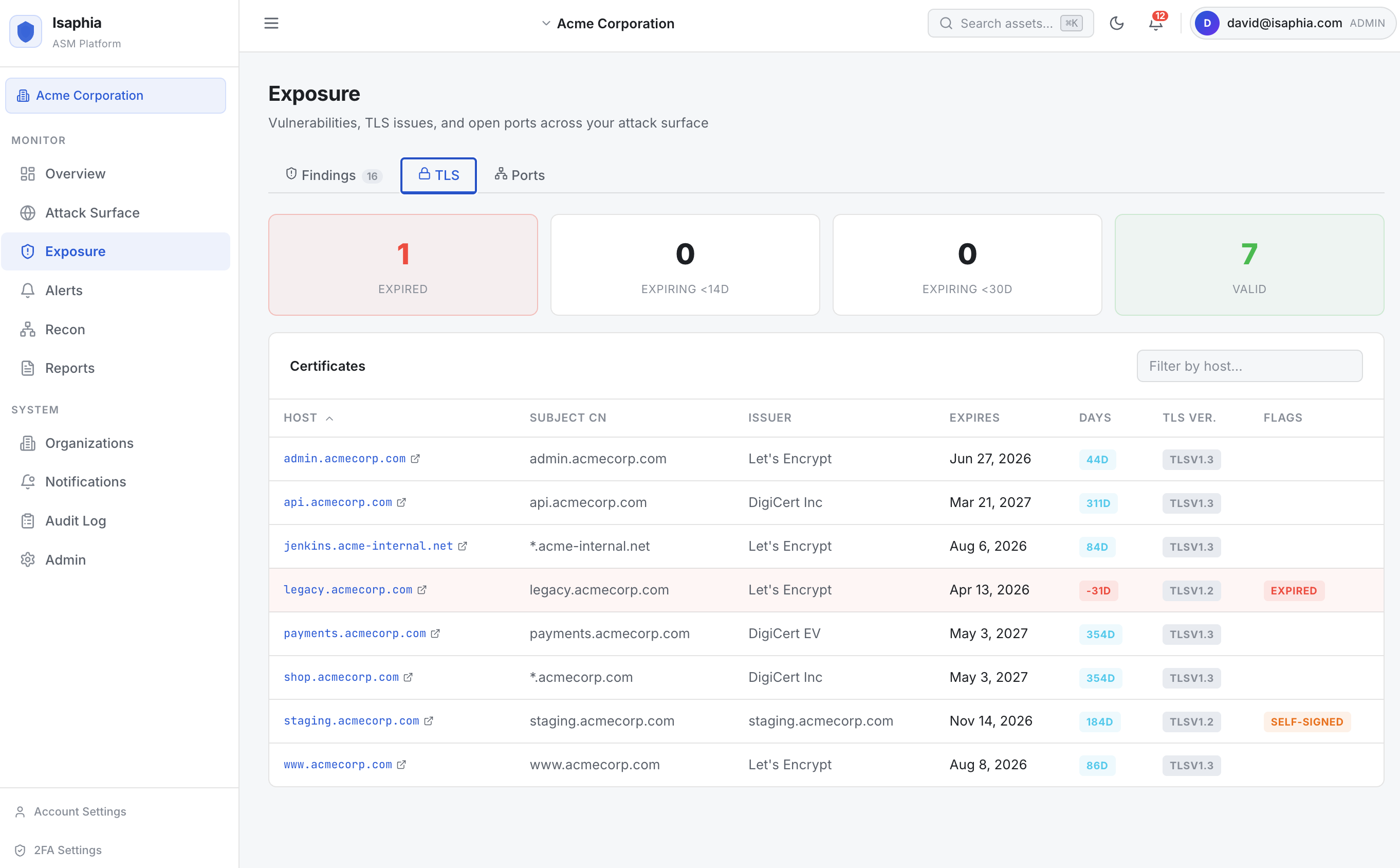Click the Isaphia shield logo
This screenshot has height=868, width=1400.
(26, 31)
